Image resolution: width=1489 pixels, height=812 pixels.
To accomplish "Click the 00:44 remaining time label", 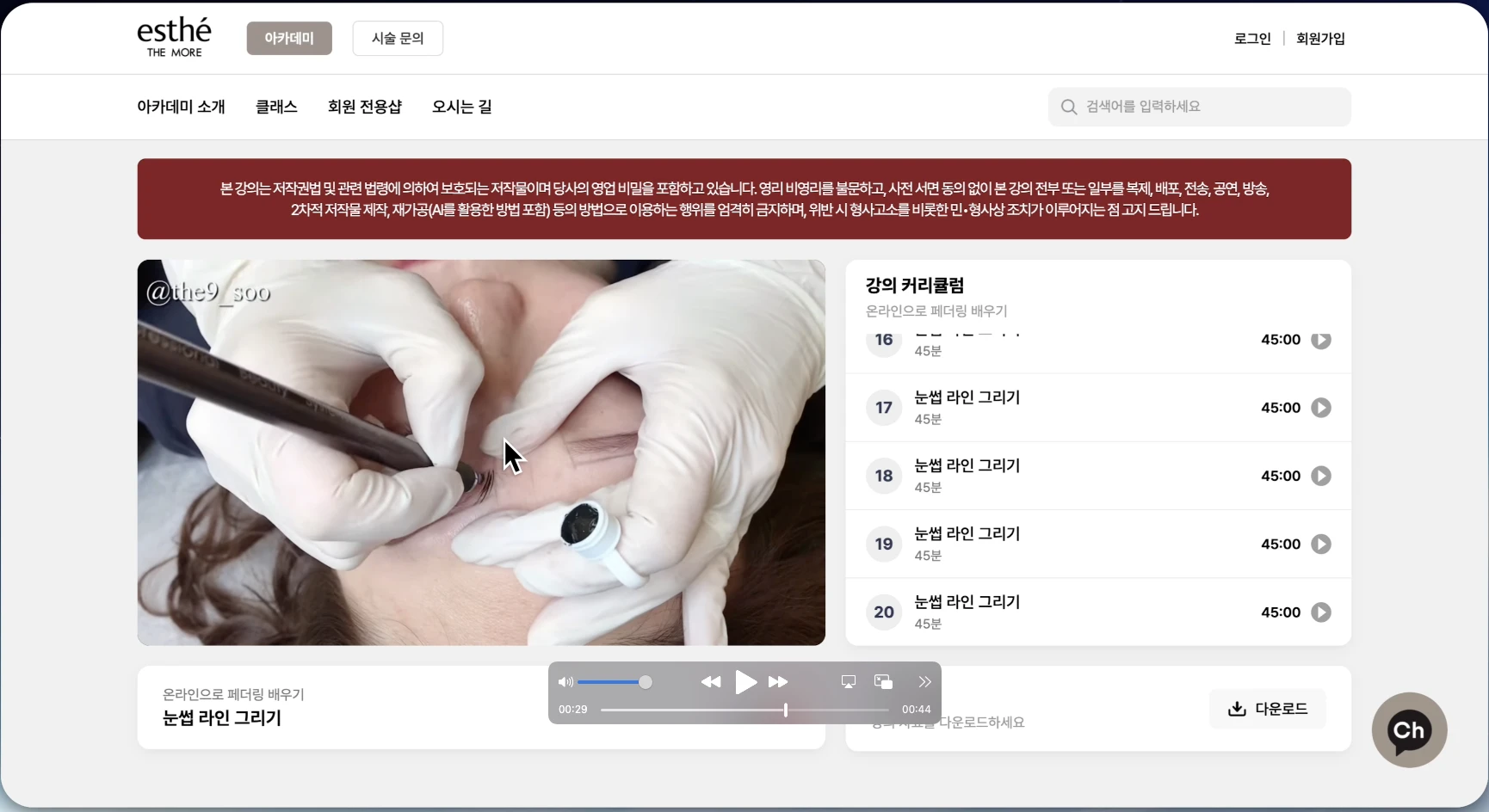I will (x=916, y=710).
